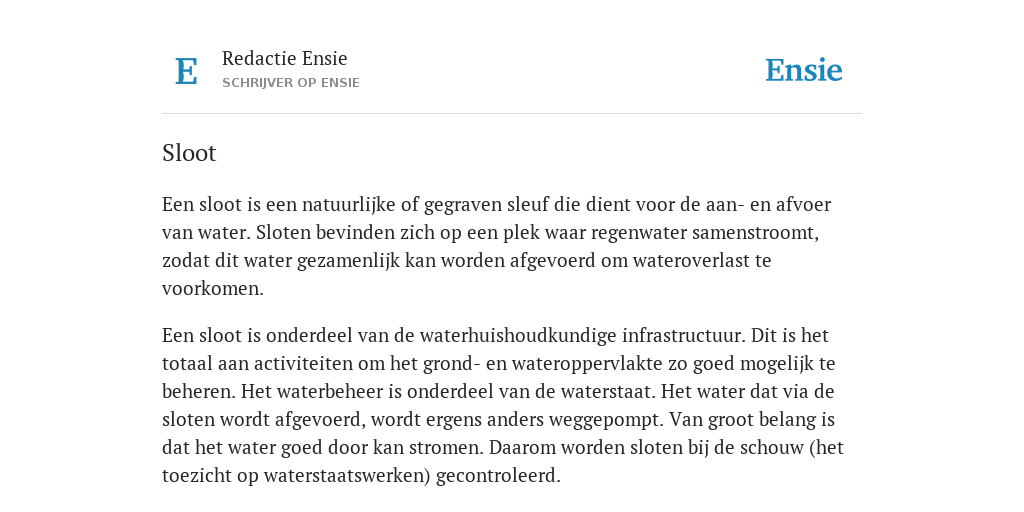The height and width of the screenshot is (512, 1024).
Task: Click the word 'voorkomen.' ending first paragraph
Action: (213, 289)
